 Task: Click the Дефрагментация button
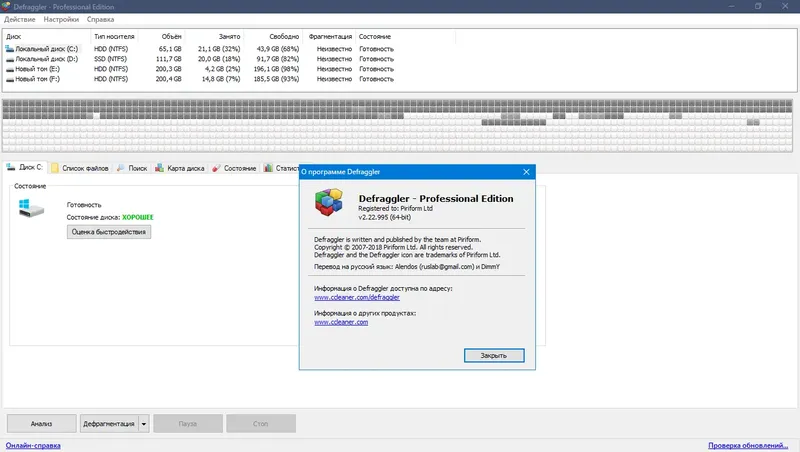coord(109,423)
